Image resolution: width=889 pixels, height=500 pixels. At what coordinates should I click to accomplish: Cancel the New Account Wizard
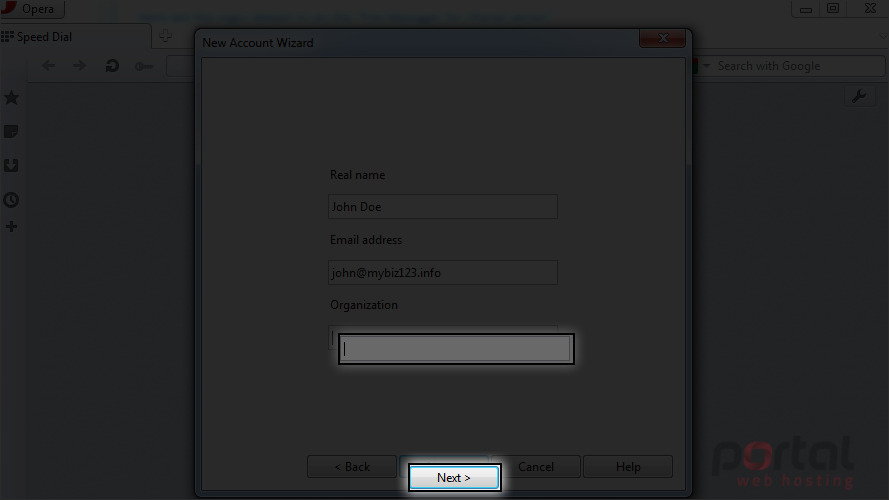[536, 467]
